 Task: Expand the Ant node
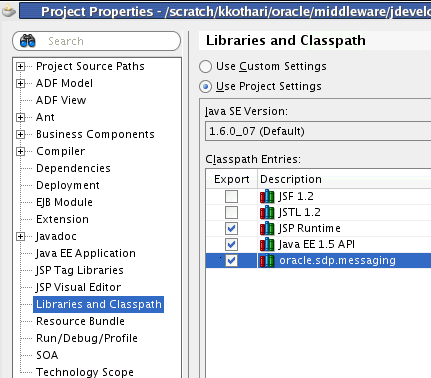(20, 117)
